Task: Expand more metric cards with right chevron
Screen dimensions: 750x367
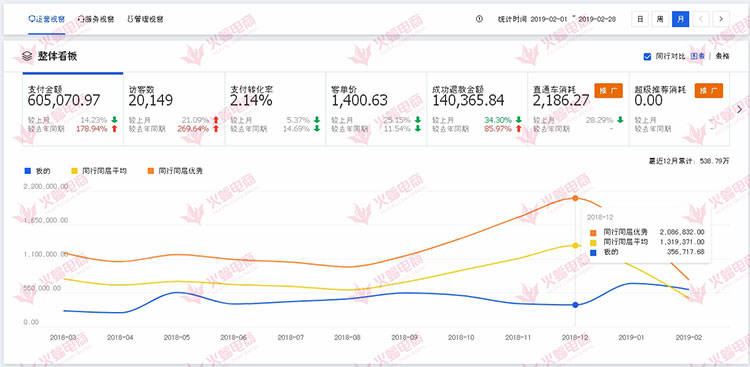Action: pos(740,109)
